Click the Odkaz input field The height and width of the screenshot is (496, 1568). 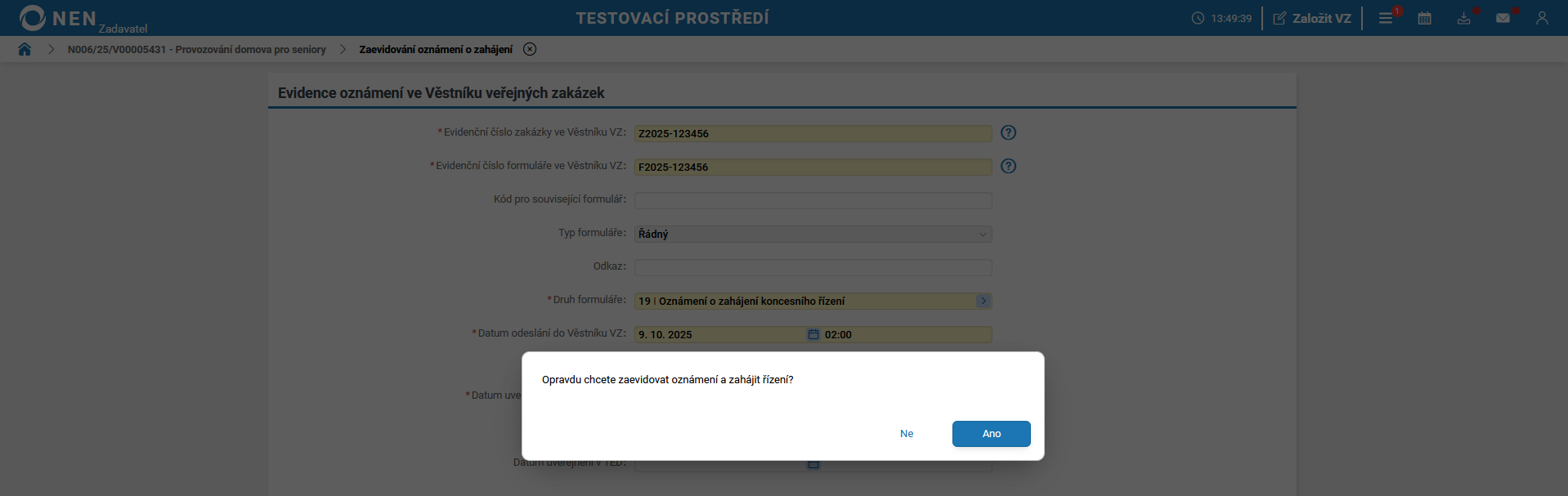coord(813,267)
